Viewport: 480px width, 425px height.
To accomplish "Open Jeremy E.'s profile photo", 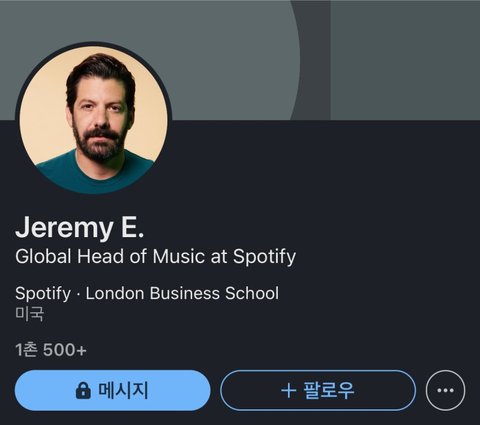I will pyautogui.click(x=94, y=118).
